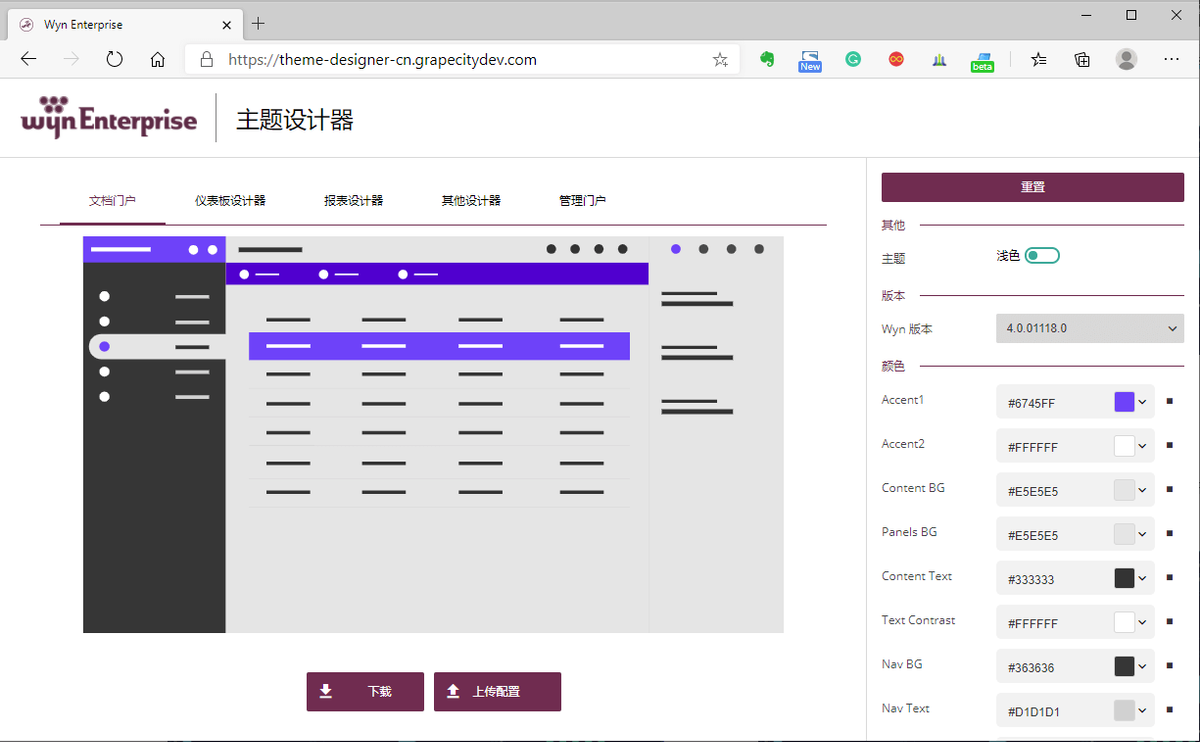Click the Grammarly extension icon
Viewport: 1200px width, 742px height.
(853, 60)
